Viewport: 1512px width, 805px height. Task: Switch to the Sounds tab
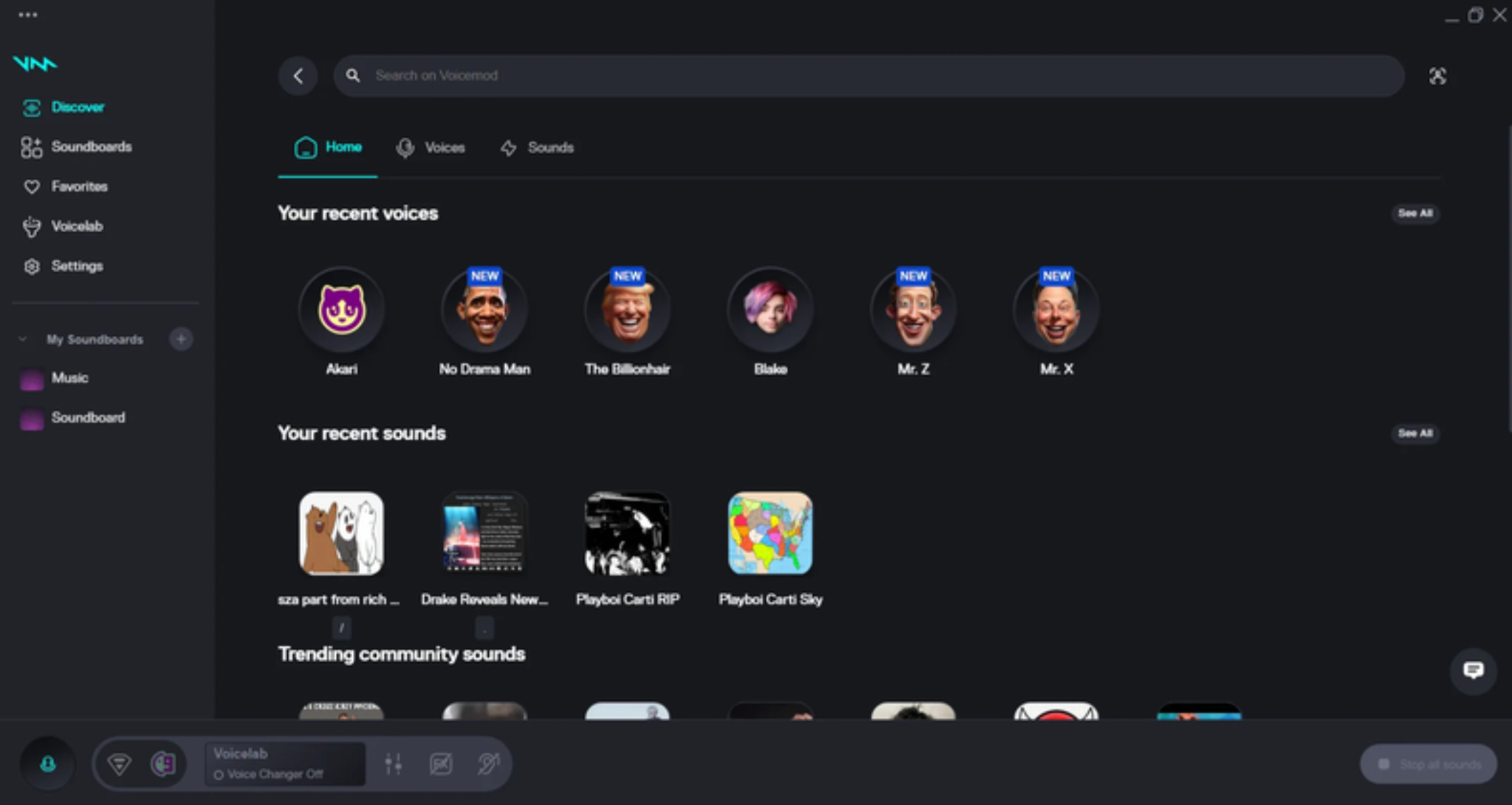[x=550, y=148]
